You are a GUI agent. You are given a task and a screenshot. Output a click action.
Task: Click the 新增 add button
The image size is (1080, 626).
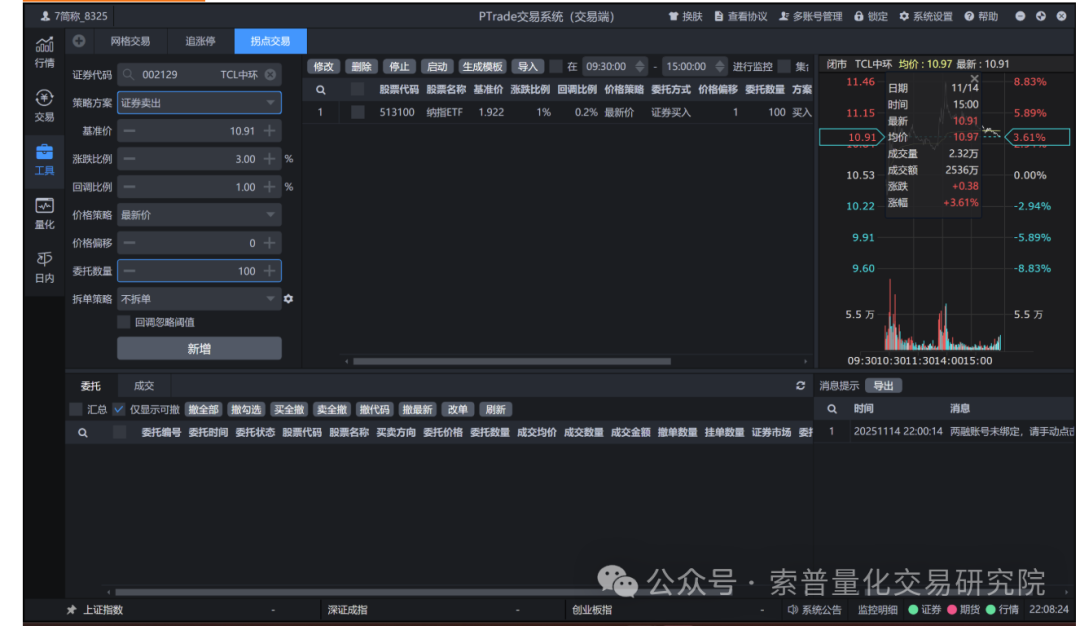click(199, 347)
